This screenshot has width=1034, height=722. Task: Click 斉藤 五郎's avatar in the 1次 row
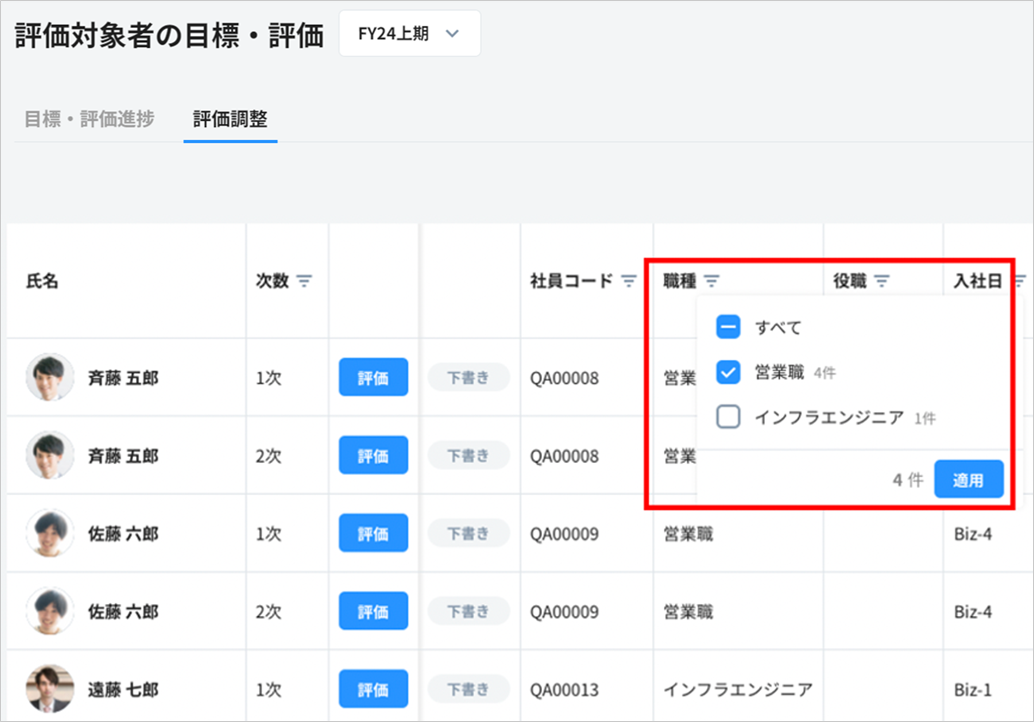coord(50,377)
